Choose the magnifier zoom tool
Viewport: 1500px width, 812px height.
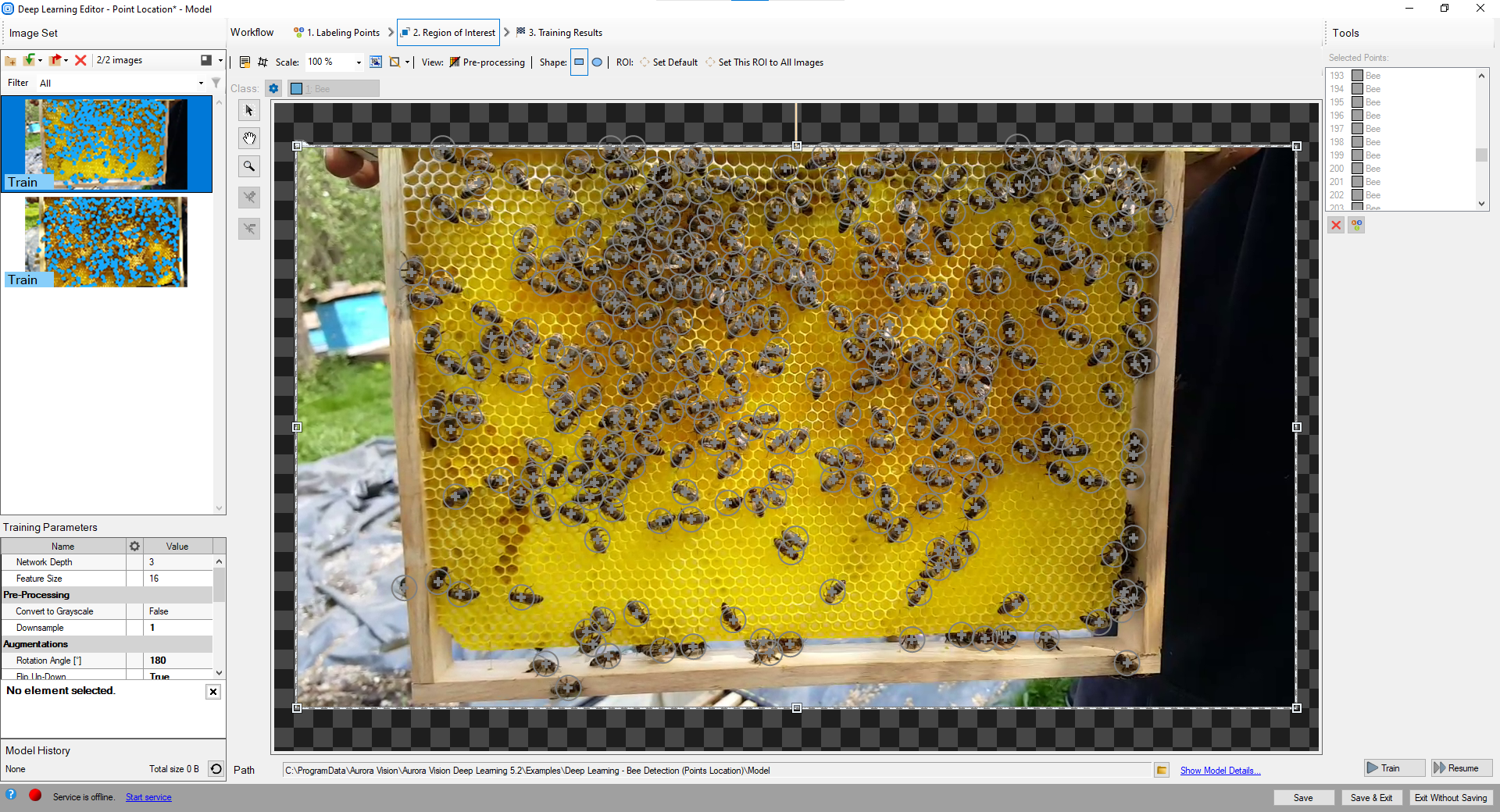tap(249, 166)
